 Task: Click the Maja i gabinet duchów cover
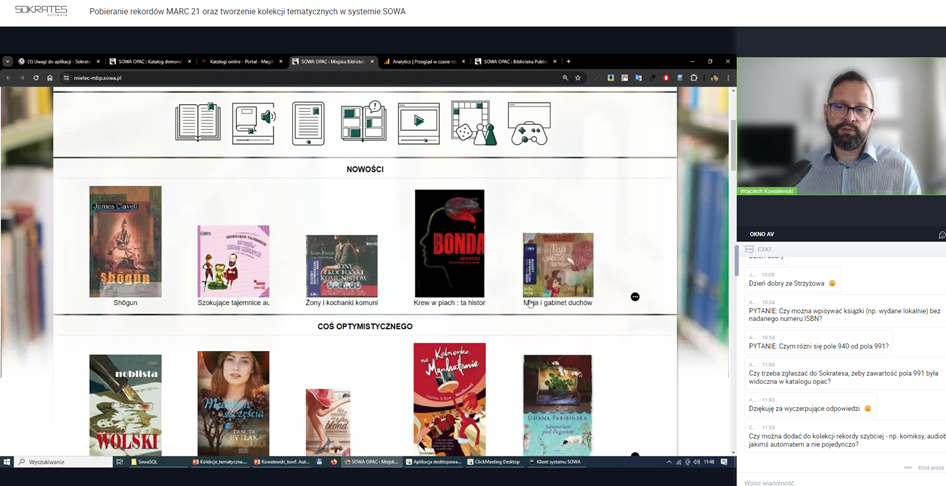(x=558, y=265)
